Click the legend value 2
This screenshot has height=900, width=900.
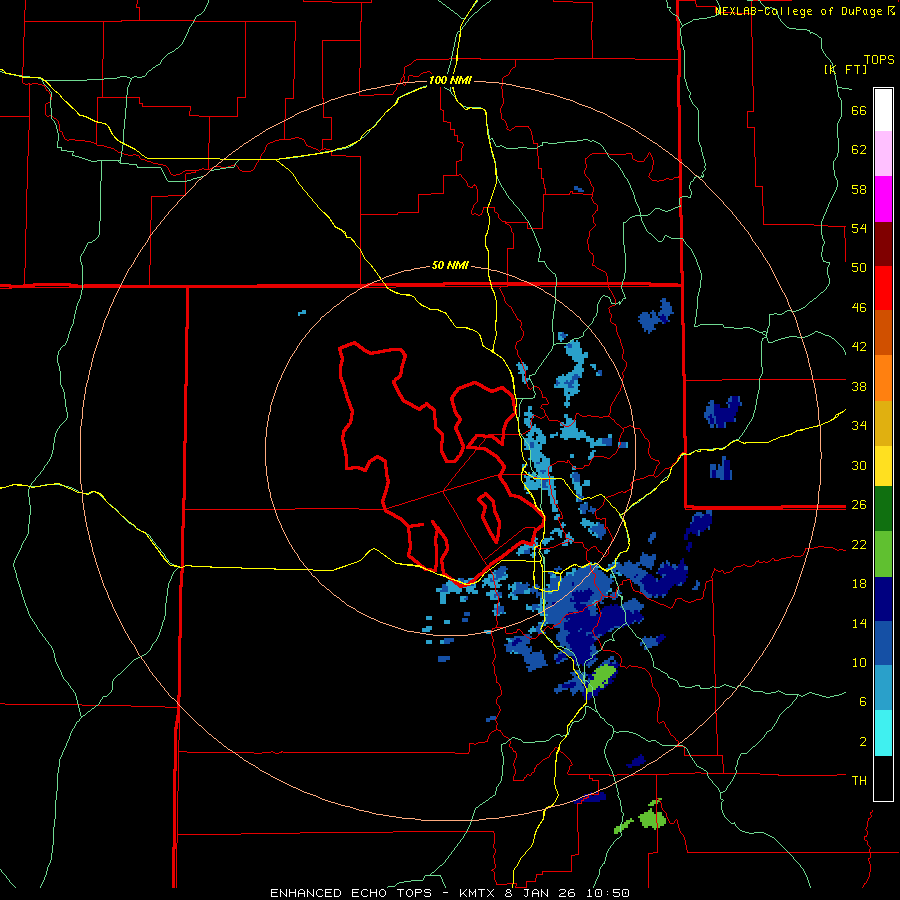point(863,741)
